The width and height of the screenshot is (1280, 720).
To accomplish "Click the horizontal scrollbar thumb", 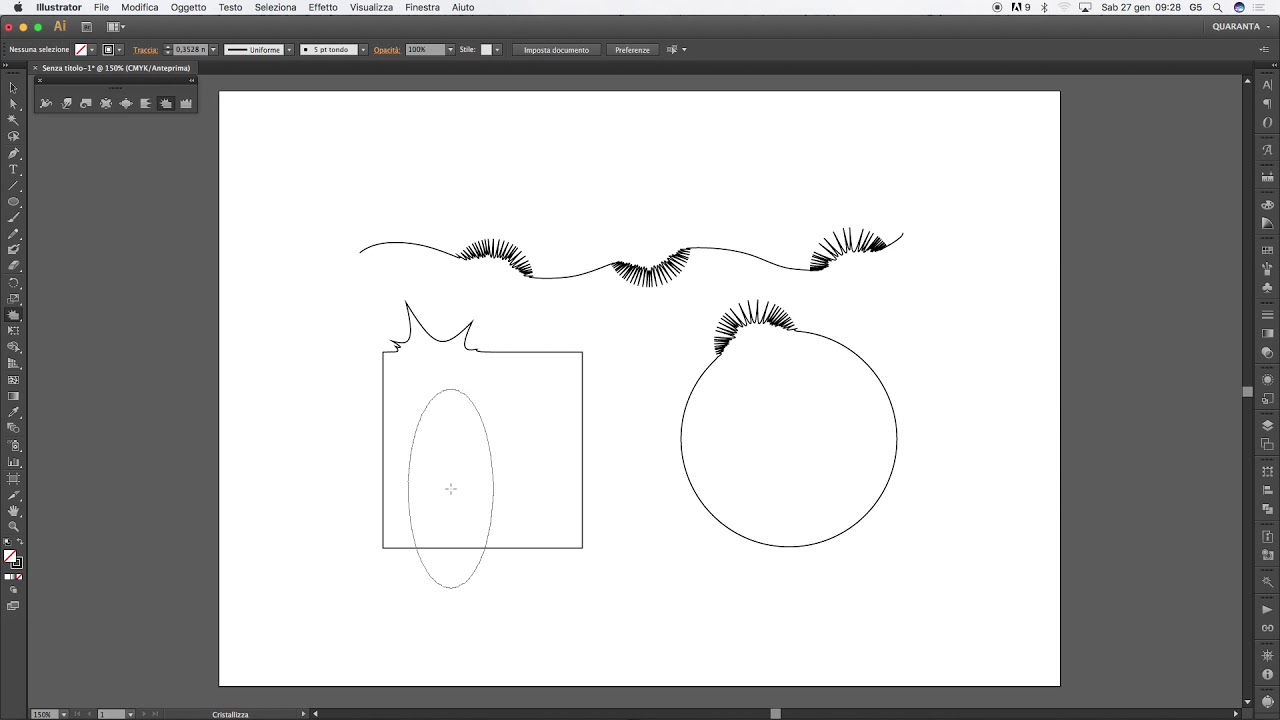I will click(775, 714).
